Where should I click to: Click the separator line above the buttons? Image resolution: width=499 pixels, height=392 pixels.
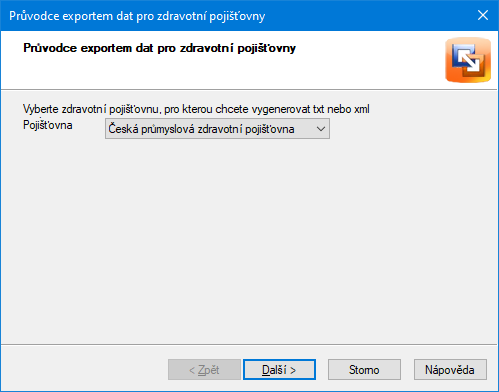[249, 344]
